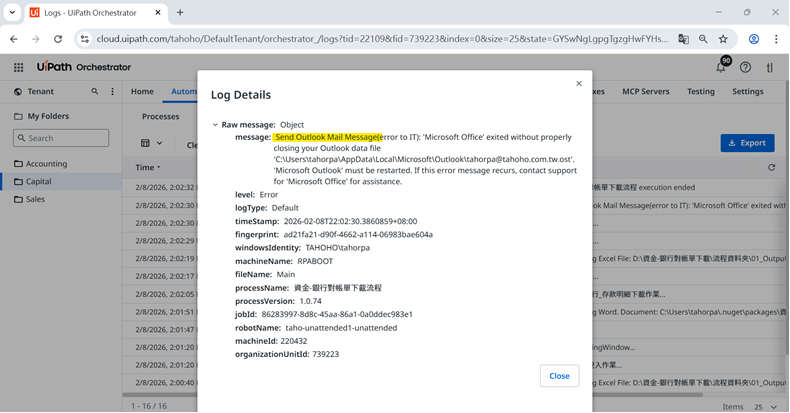This screenshot has width=790, height=413.
Task: Export the logs with Export button
Action: [x=747, y=143]
